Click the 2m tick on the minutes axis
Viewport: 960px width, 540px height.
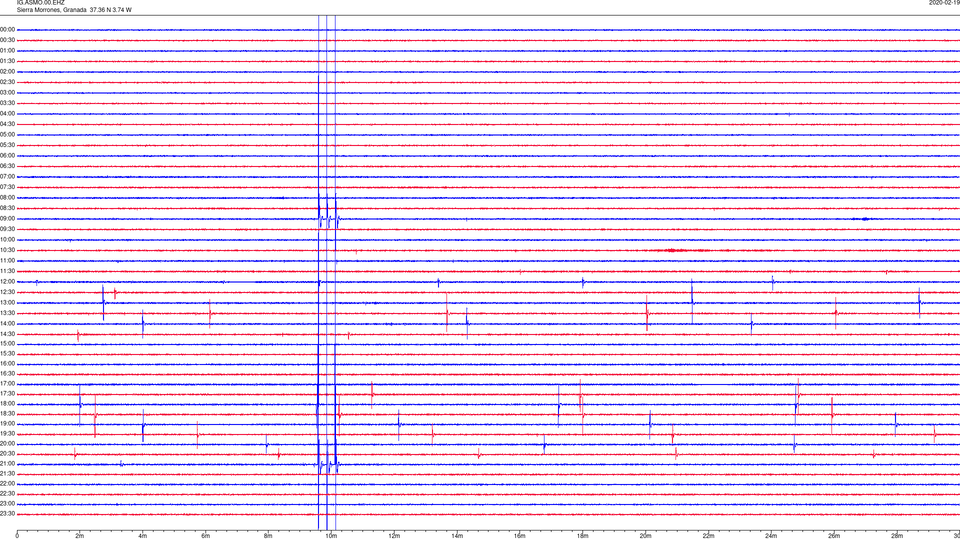click(x=80, y=536)
